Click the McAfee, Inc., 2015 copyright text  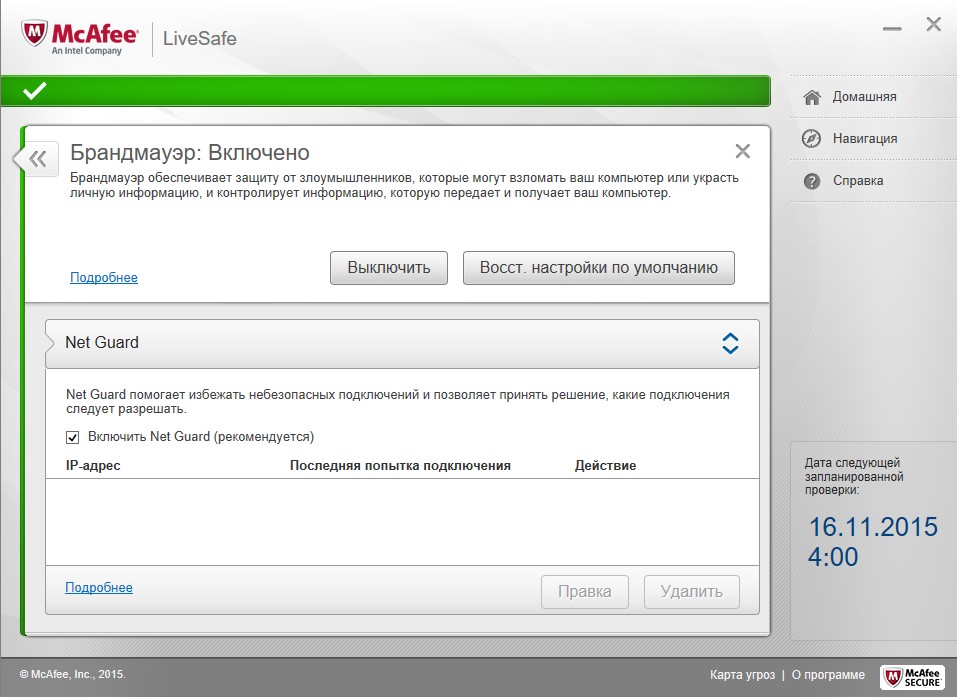pyautogui.click(x=73, y=674)
